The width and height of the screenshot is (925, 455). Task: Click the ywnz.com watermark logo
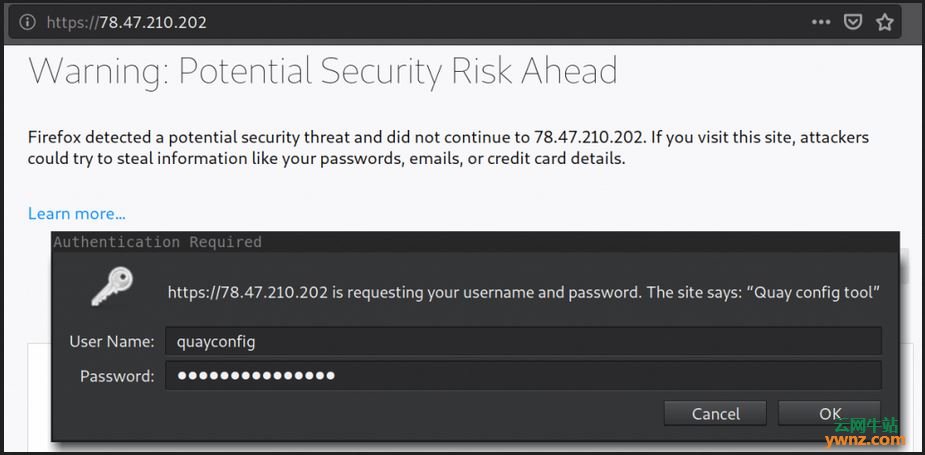[864, 432]
